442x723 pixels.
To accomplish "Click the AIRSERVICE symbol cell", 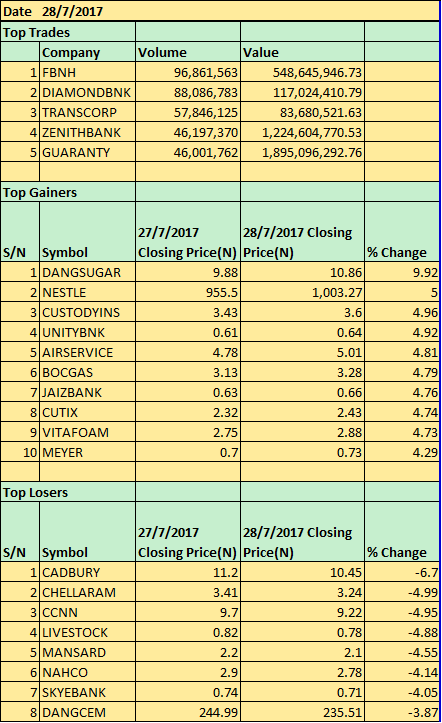I will tap(88, 352).
